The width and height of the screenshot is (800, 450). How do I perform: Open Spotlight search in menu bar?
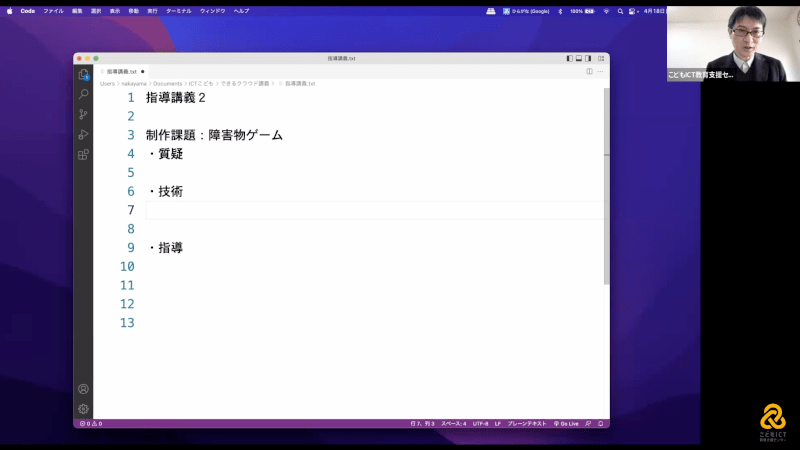620,11
